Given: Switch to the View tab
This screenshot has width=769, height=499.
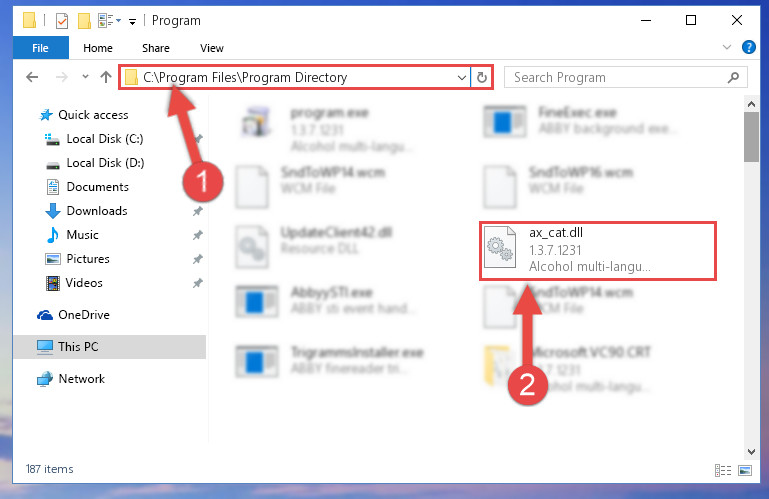Looking at the screenshot, I should coord(211,48).
